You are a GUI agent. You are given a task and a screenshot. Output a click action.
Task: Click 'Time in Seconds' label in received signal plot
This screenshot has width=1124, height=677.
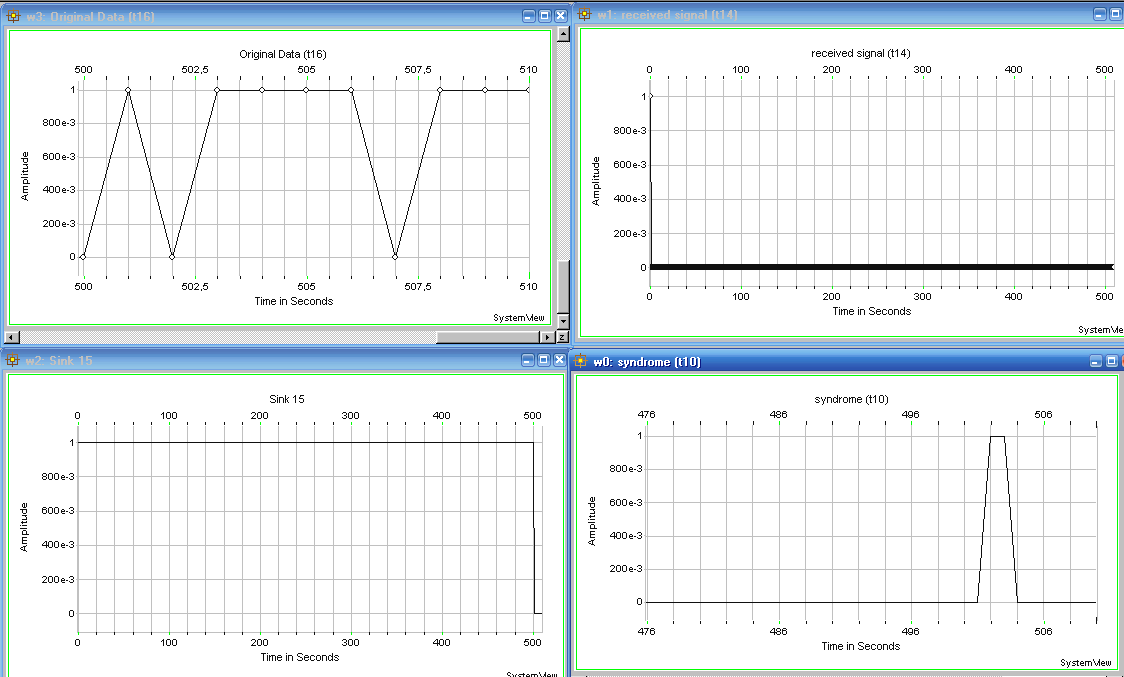click(x=872, y=311)
